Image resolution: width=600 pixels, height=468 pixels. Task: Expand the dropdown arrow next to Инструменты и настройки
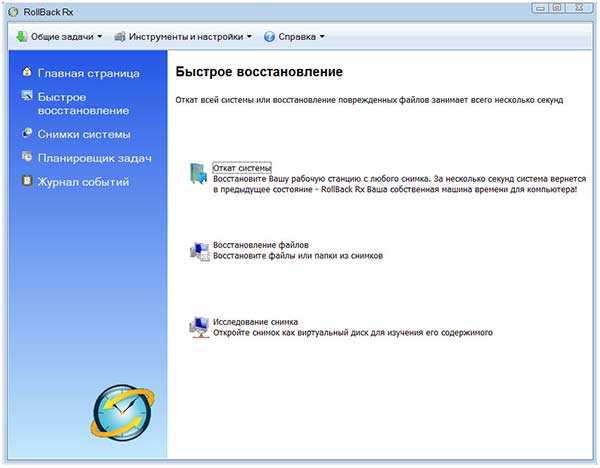[249, 37]
